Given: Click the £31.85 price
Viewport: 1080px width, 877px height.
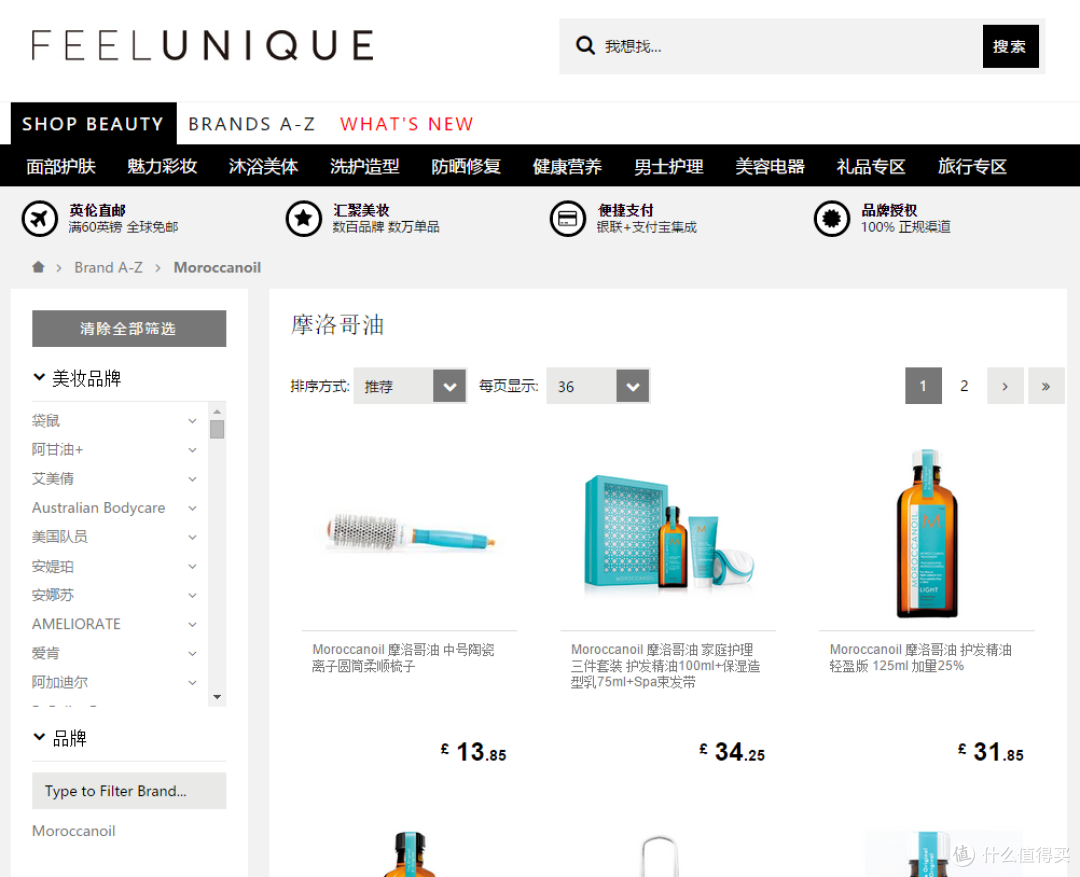Looking at the screenshot, I should [990, 752].
